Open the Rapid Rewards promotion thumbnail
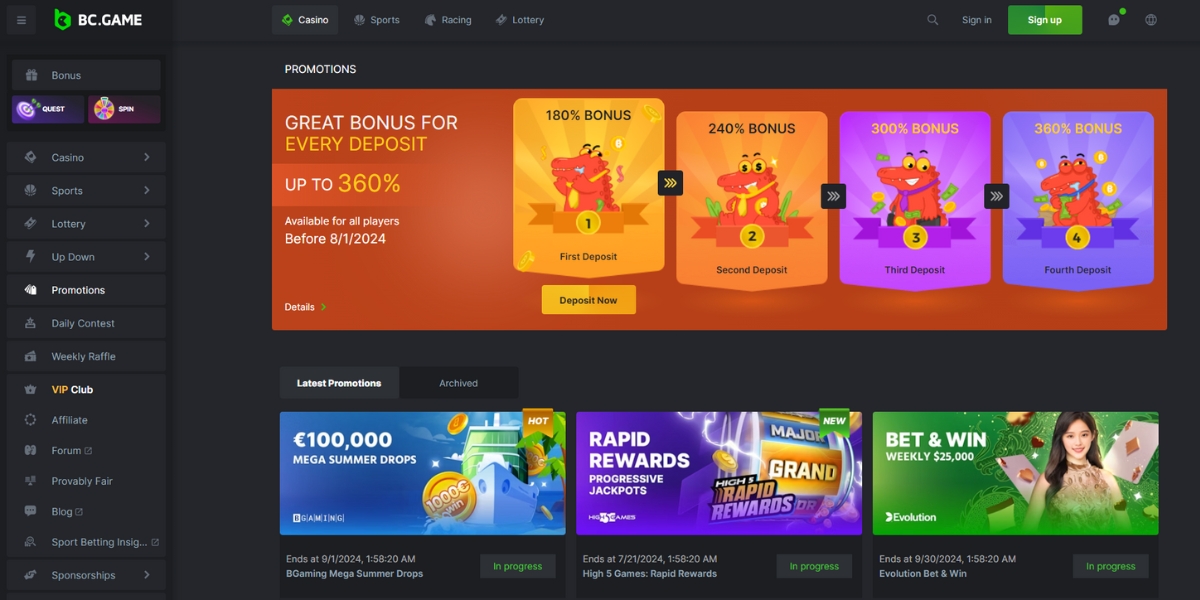Image resolution: width=1200 pixels, height=600 pixels. coord(719,473)
